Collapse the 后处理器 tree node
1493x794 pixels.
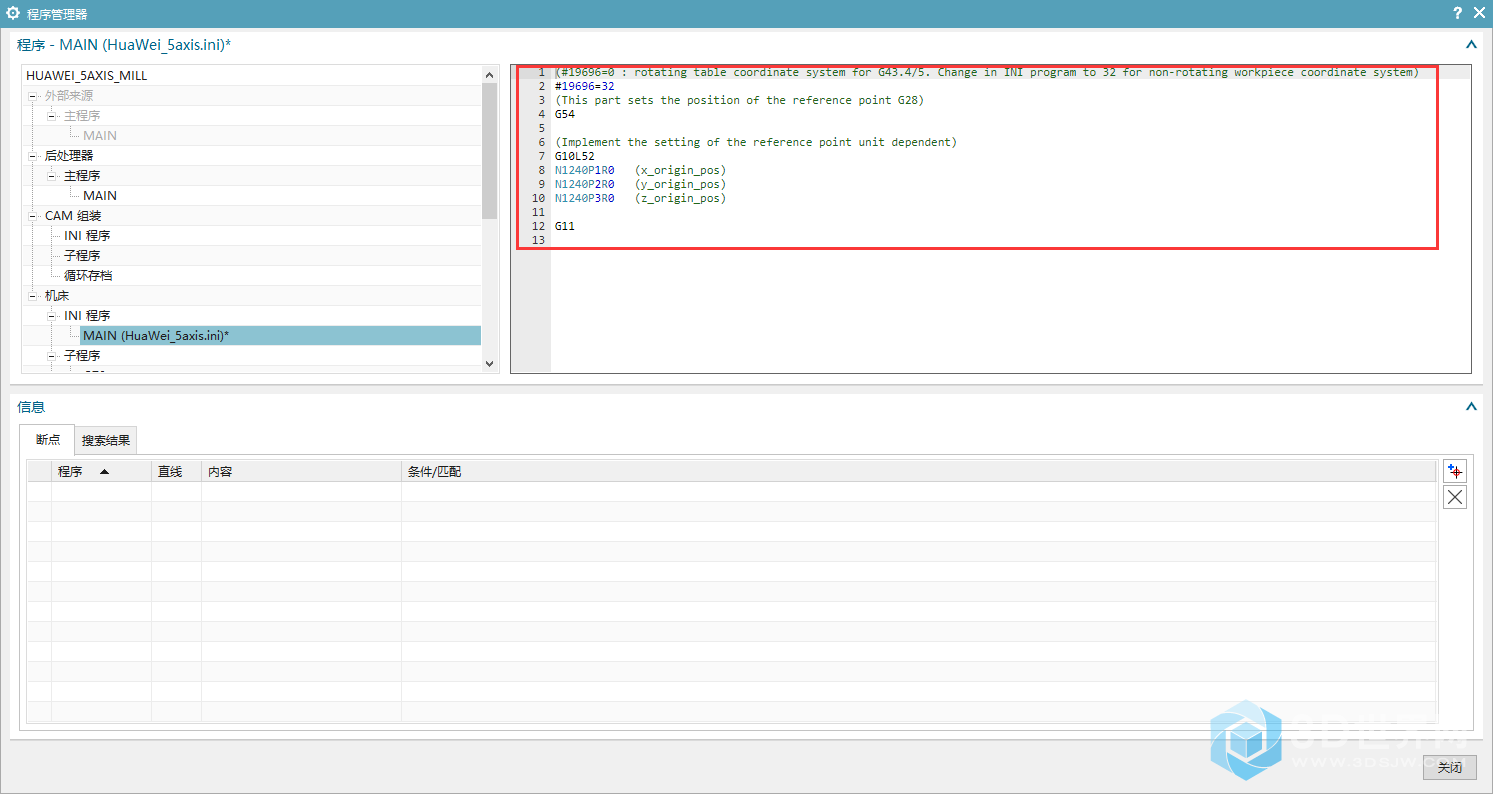pyautogui.click(x=33, y=156)
